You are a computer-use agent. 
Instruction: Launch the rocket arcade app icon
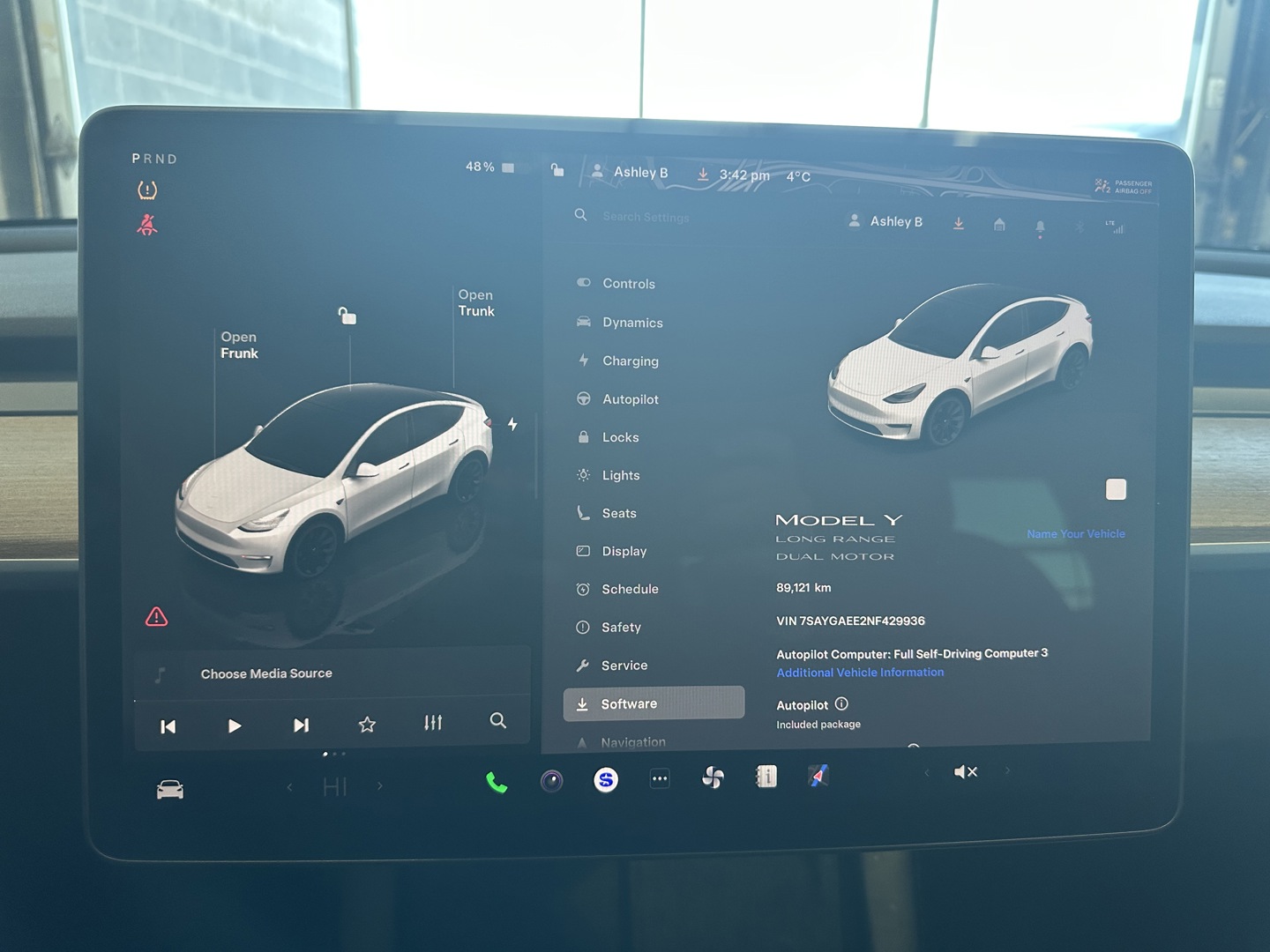tap(818, 776)
